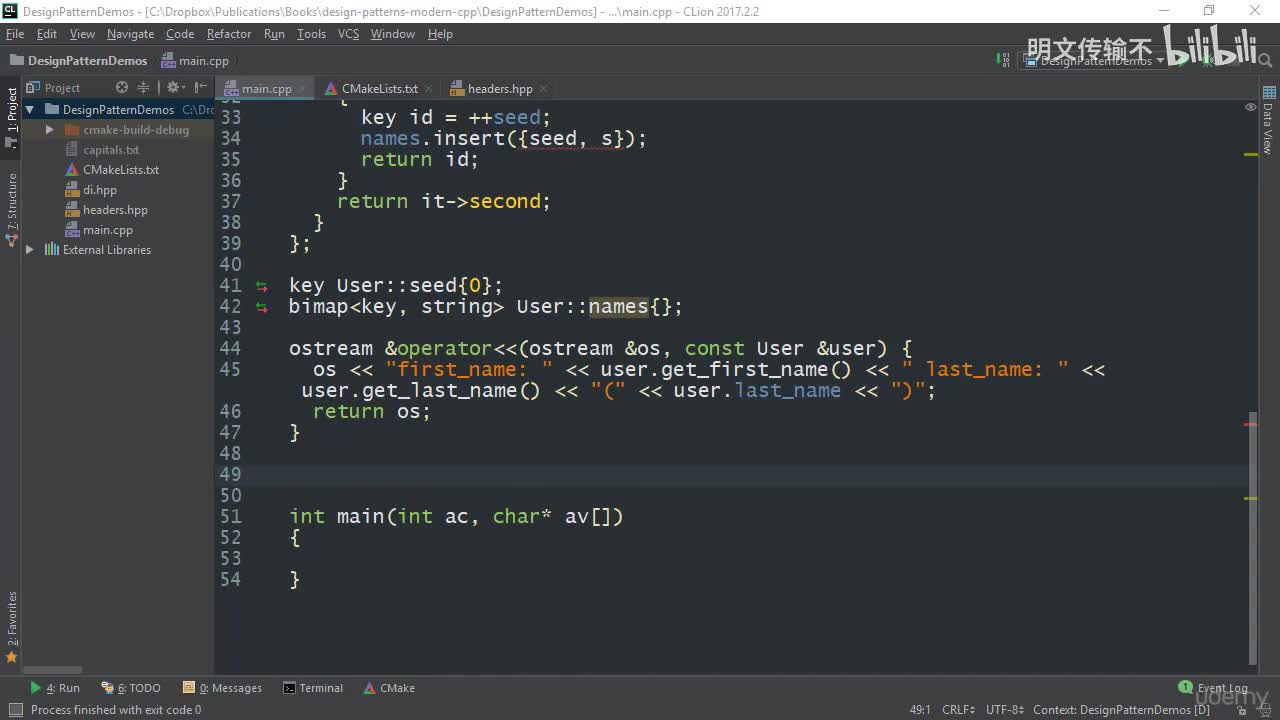Screen dimensions: 1280x720
Task: Click the folder icon in navigation breadcrumb
Action: 16,60
